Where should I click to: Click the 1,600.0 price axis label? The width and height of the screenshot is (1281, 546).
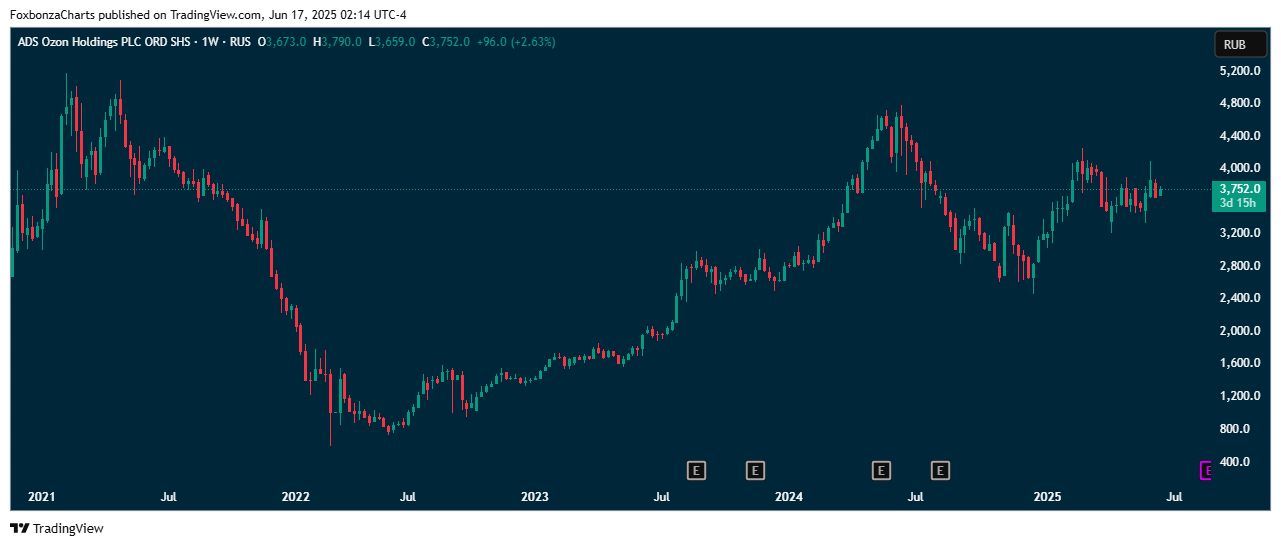point(1239,363)
